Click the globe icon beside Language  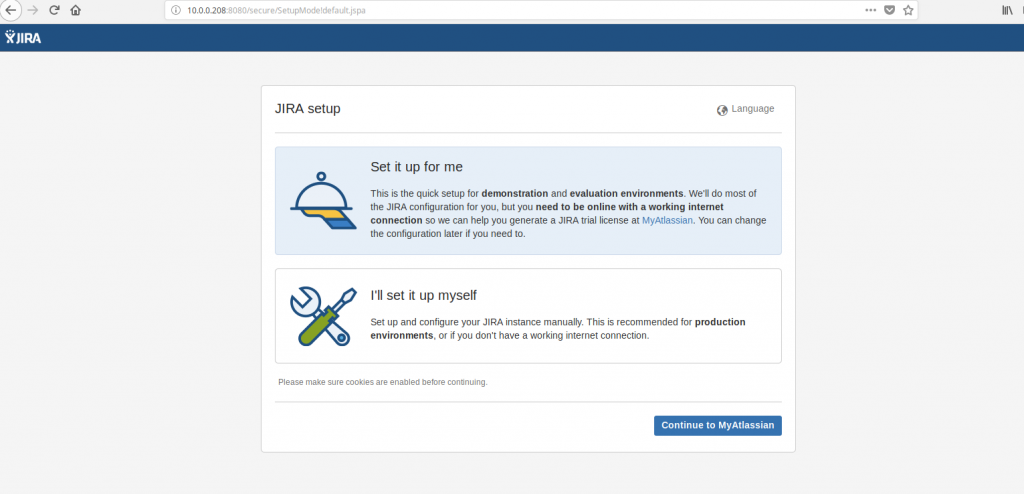pyautogui.click(x=722, y=110)
